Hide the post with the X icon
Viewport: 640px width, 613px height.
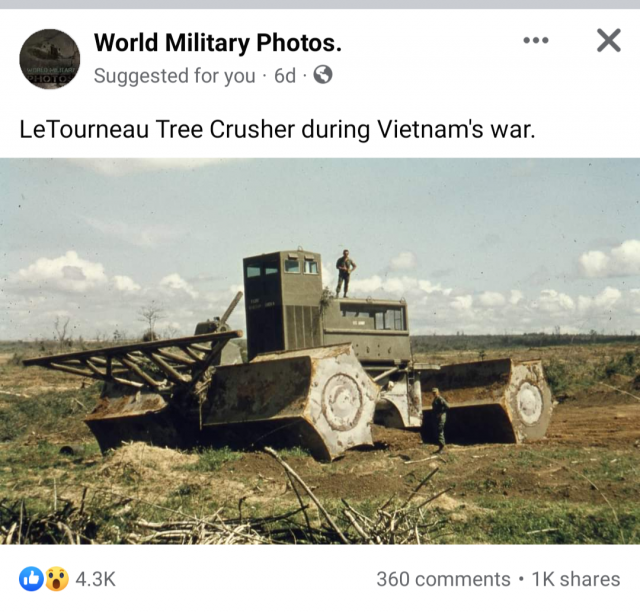click(x=609, y=40)
